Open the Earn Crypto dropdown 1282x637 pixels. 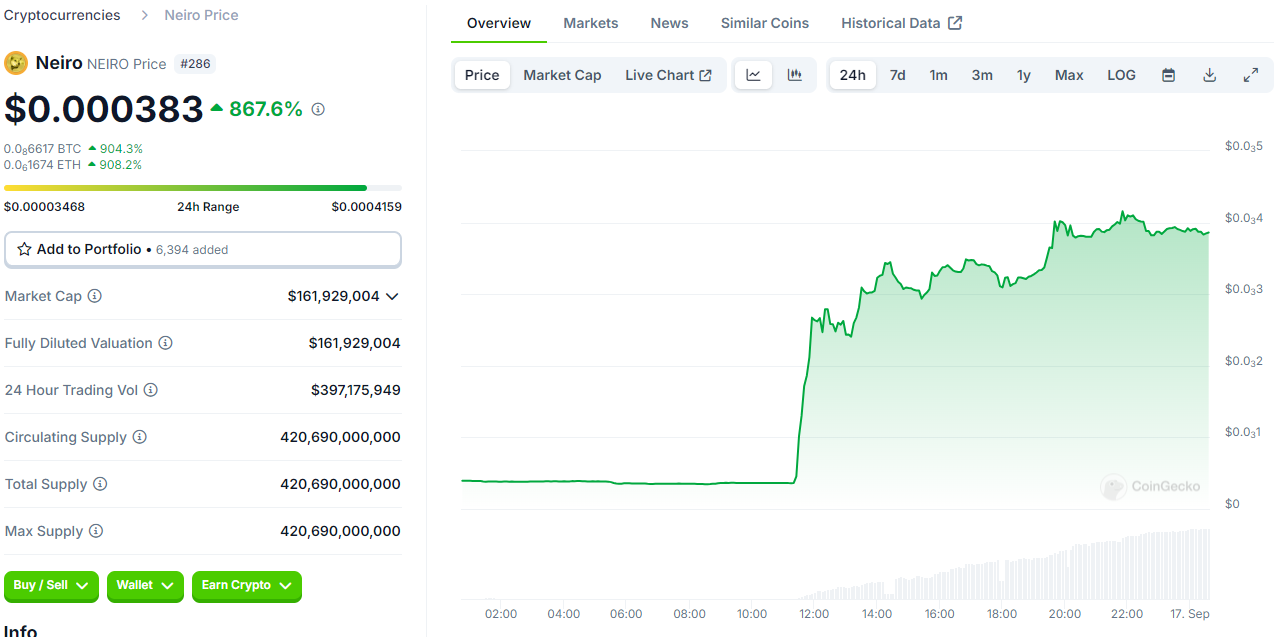pos(247,586)
